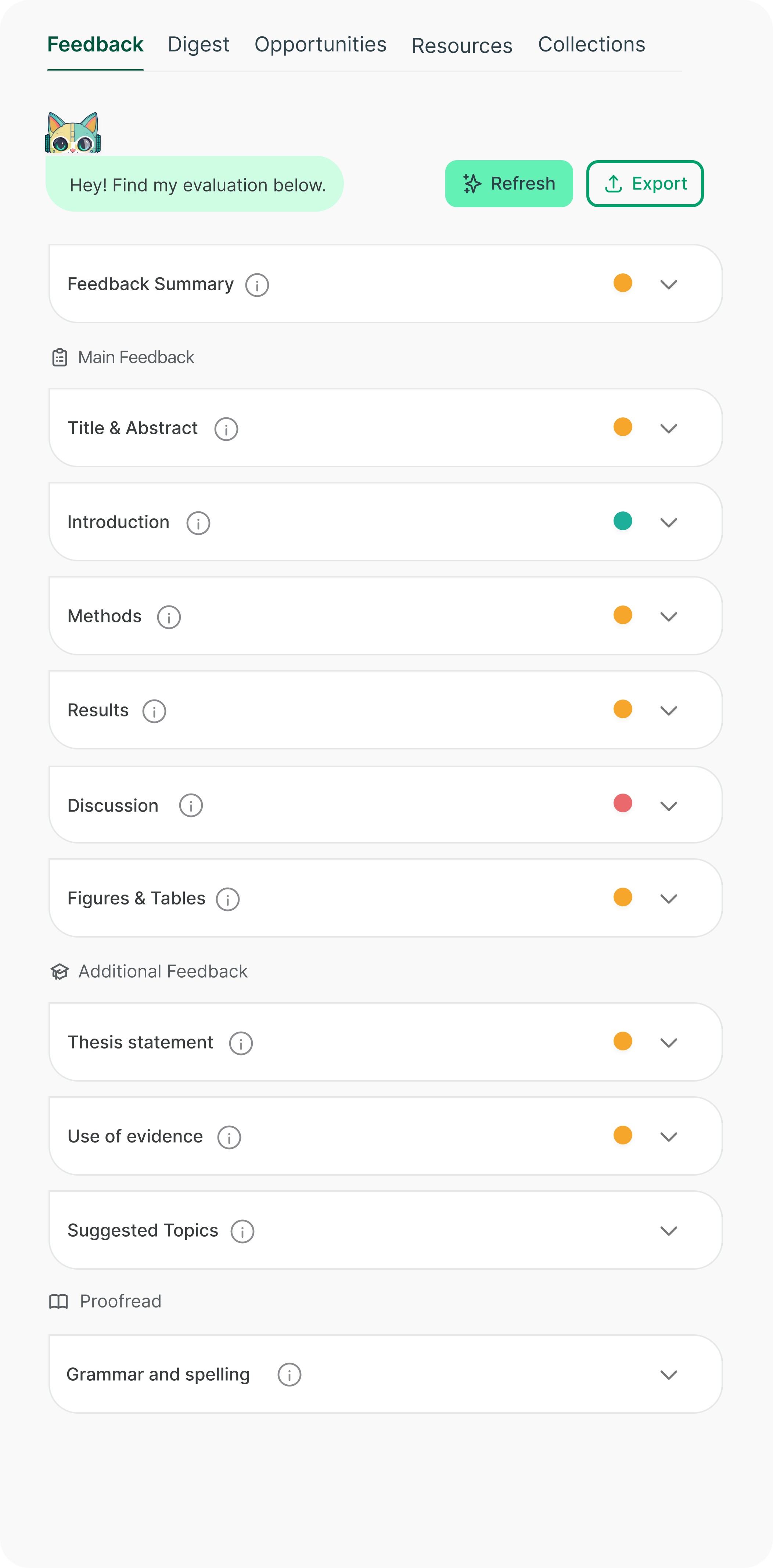Screen dimensions: 773x1568
Task: Click the green status dot on Introduction
Action: [x=622, y=521]
